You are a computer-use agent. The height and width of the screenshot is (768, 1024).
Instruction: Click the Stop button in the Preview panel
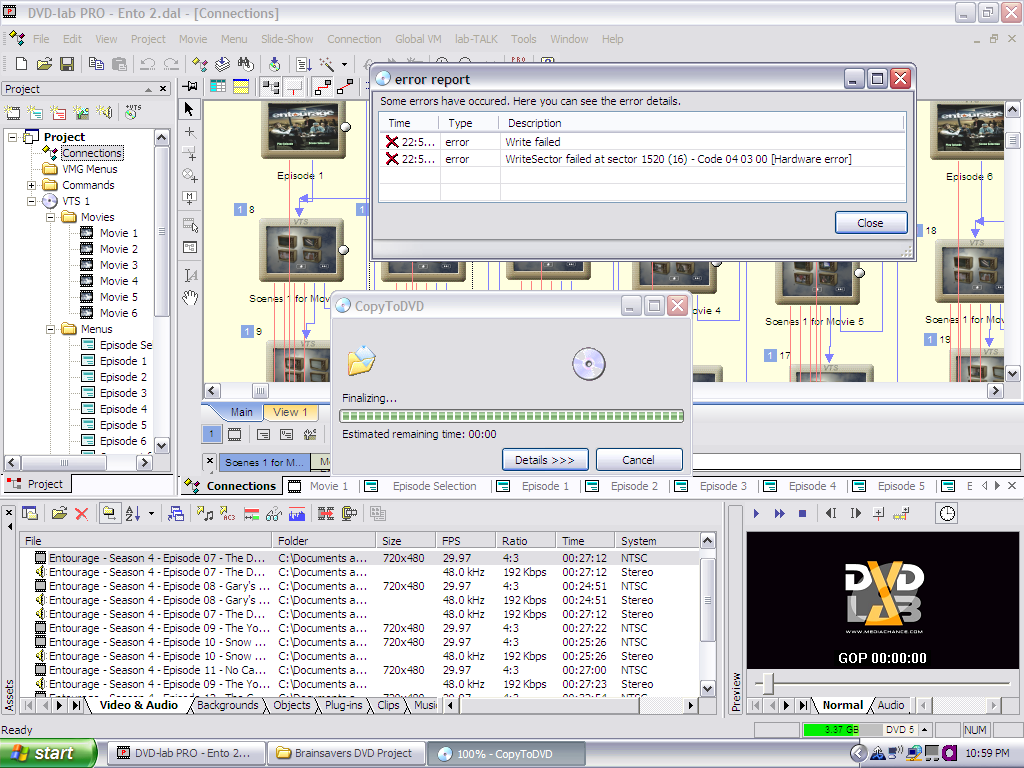[x=802, y=514]
